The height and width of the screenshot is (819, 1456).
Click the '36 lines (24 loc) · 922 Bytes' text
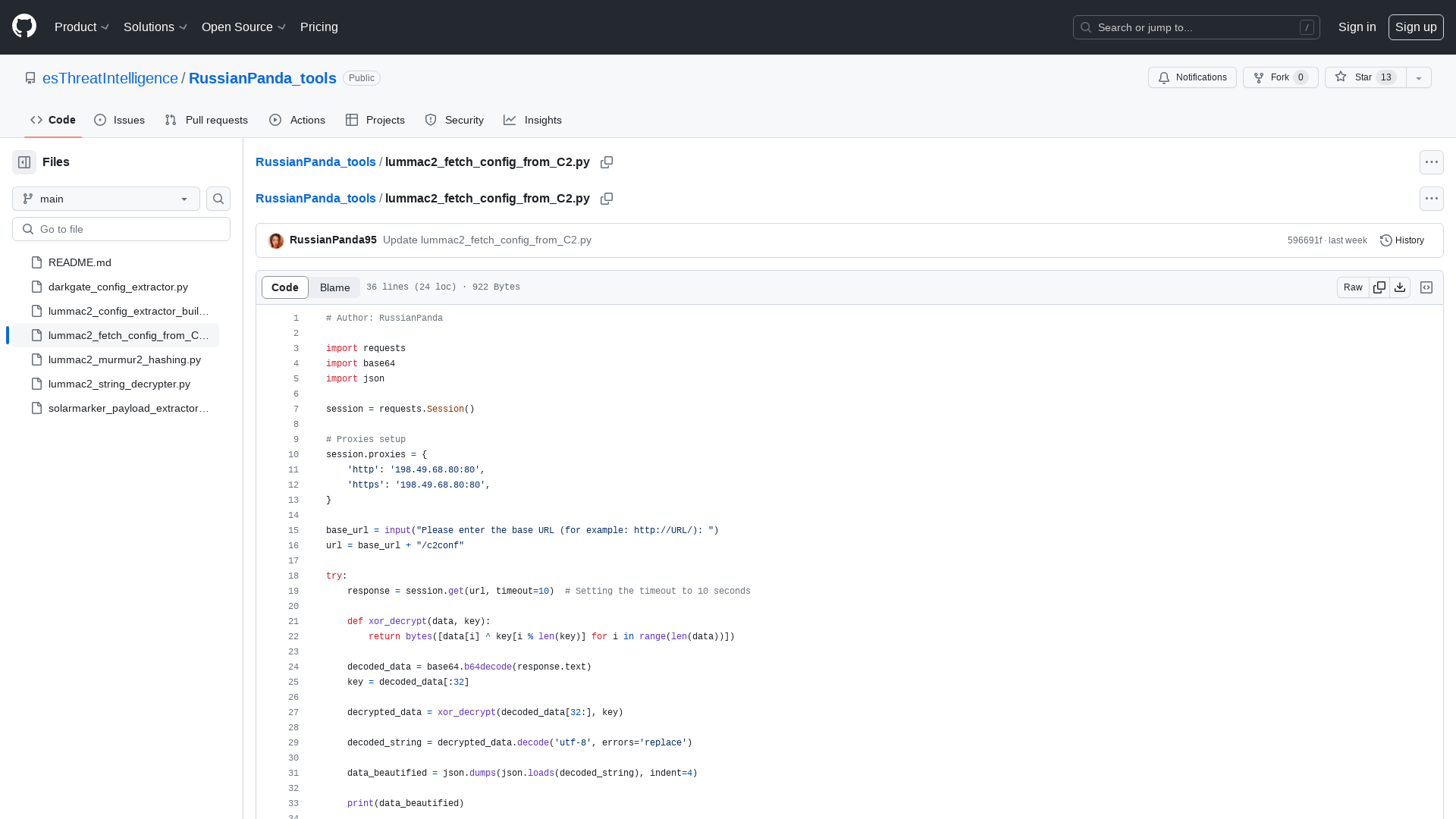click(x=443, y=287)
